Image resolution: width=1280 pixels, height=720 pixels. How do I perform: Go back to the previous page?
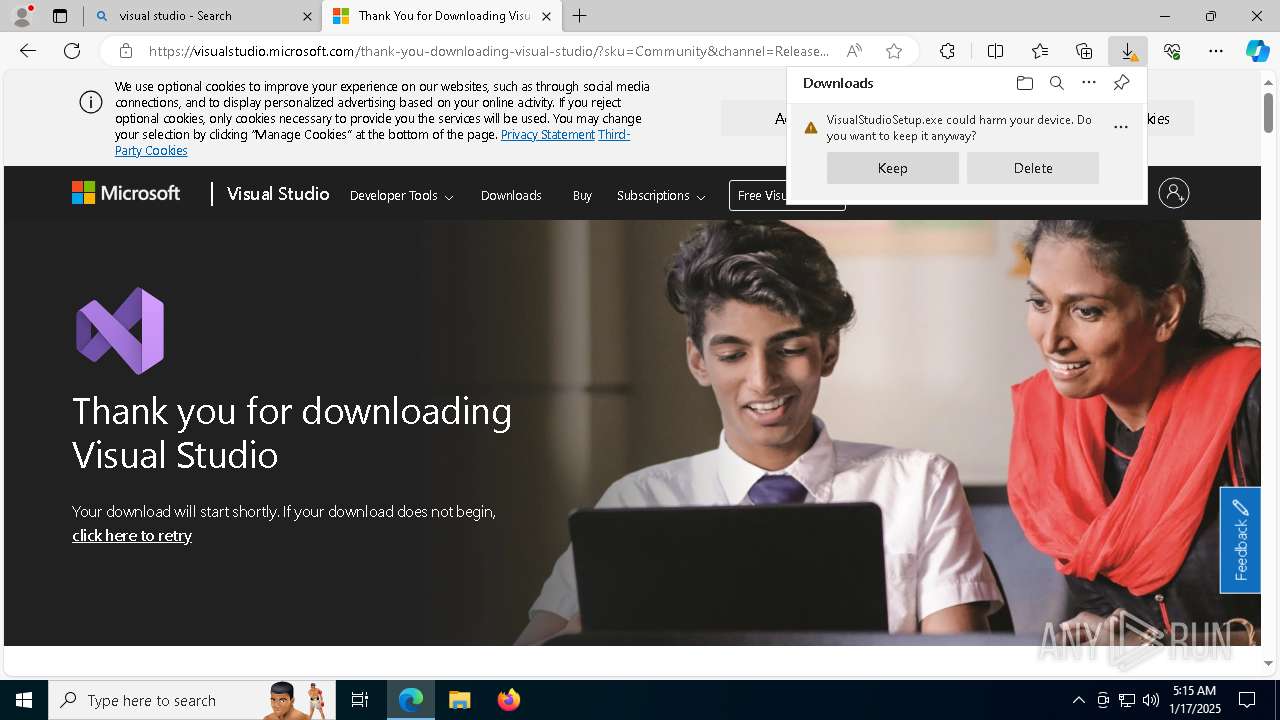[28, 51]
